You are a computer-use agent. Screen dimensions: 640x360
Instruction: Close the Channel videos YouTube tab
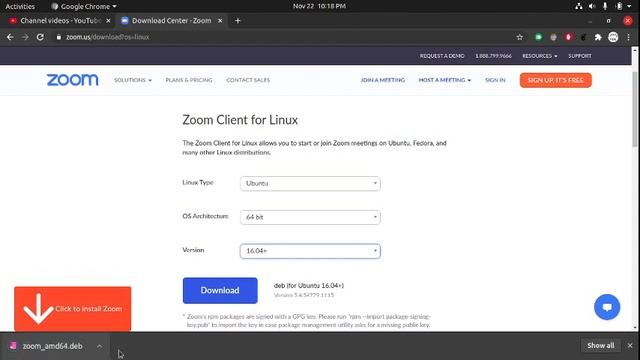(x=108, y=20)
